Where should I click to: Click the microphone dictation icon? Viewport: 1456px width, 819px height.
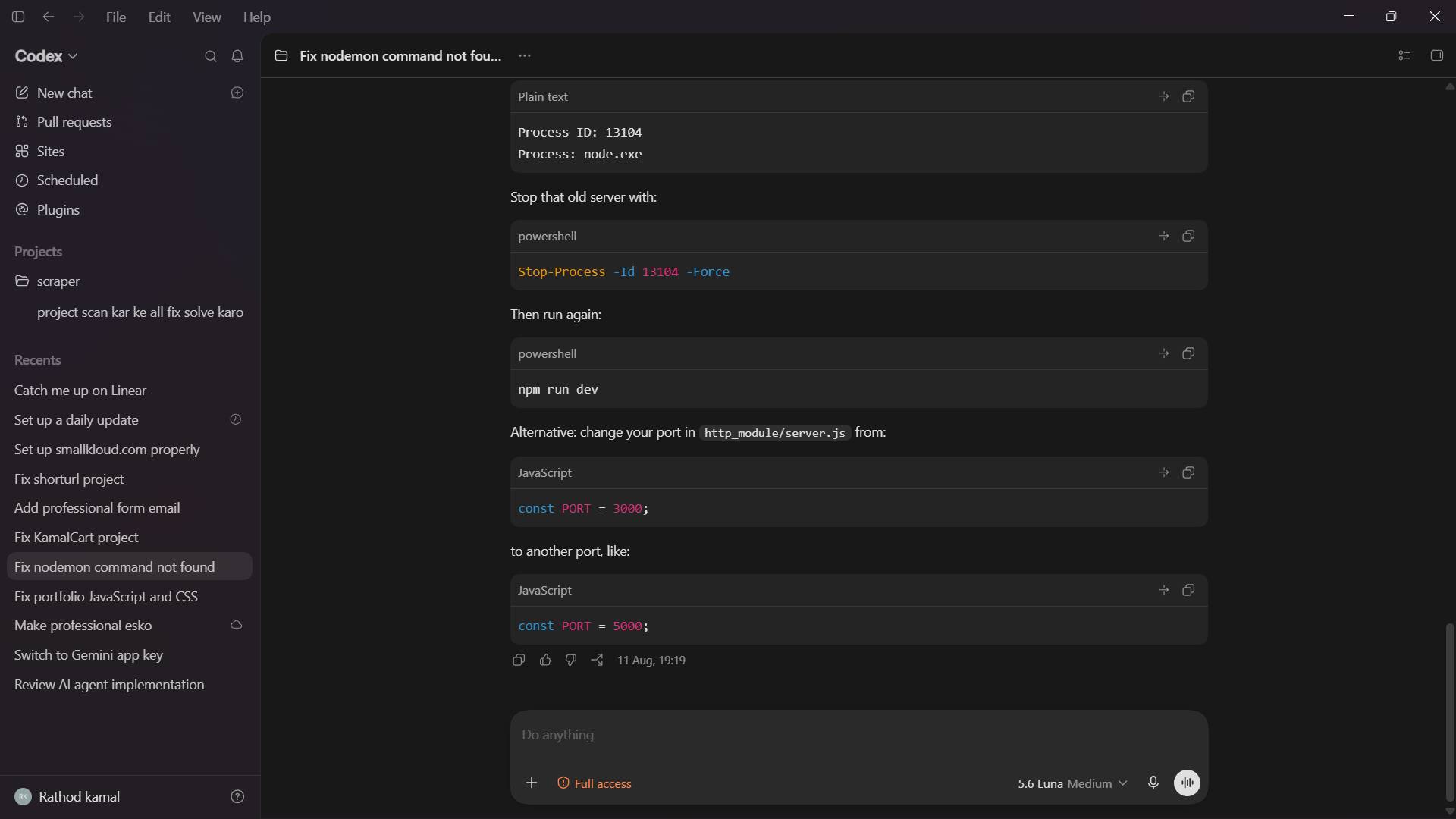pos(1153,783)
